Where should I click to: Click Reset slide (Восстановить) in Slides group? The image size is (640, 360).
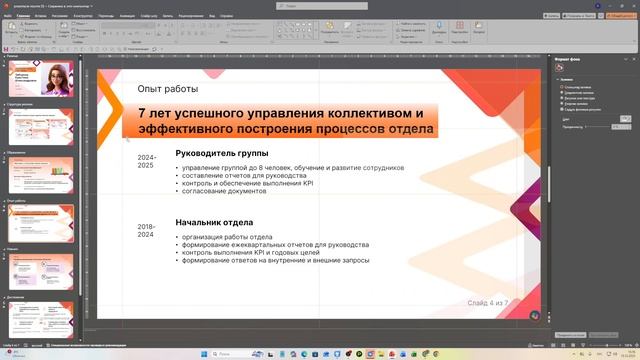84,30
